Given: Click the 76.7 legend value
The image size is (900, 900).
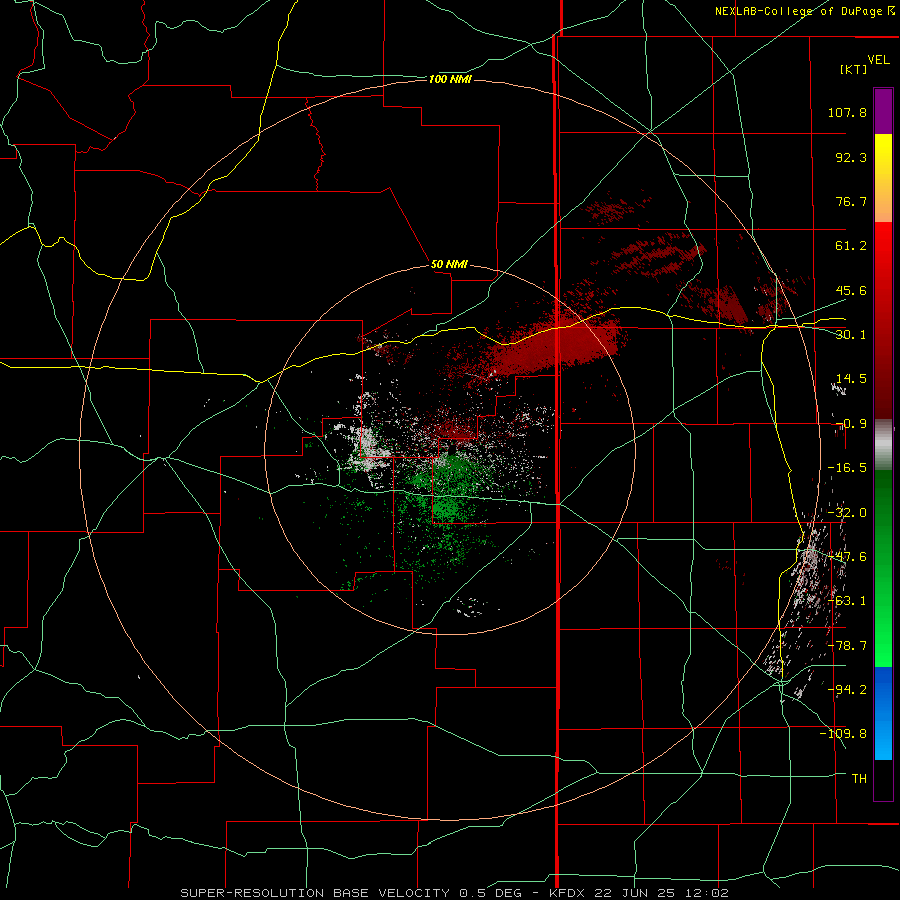Looking at the screenshot, I should (851, 201).
